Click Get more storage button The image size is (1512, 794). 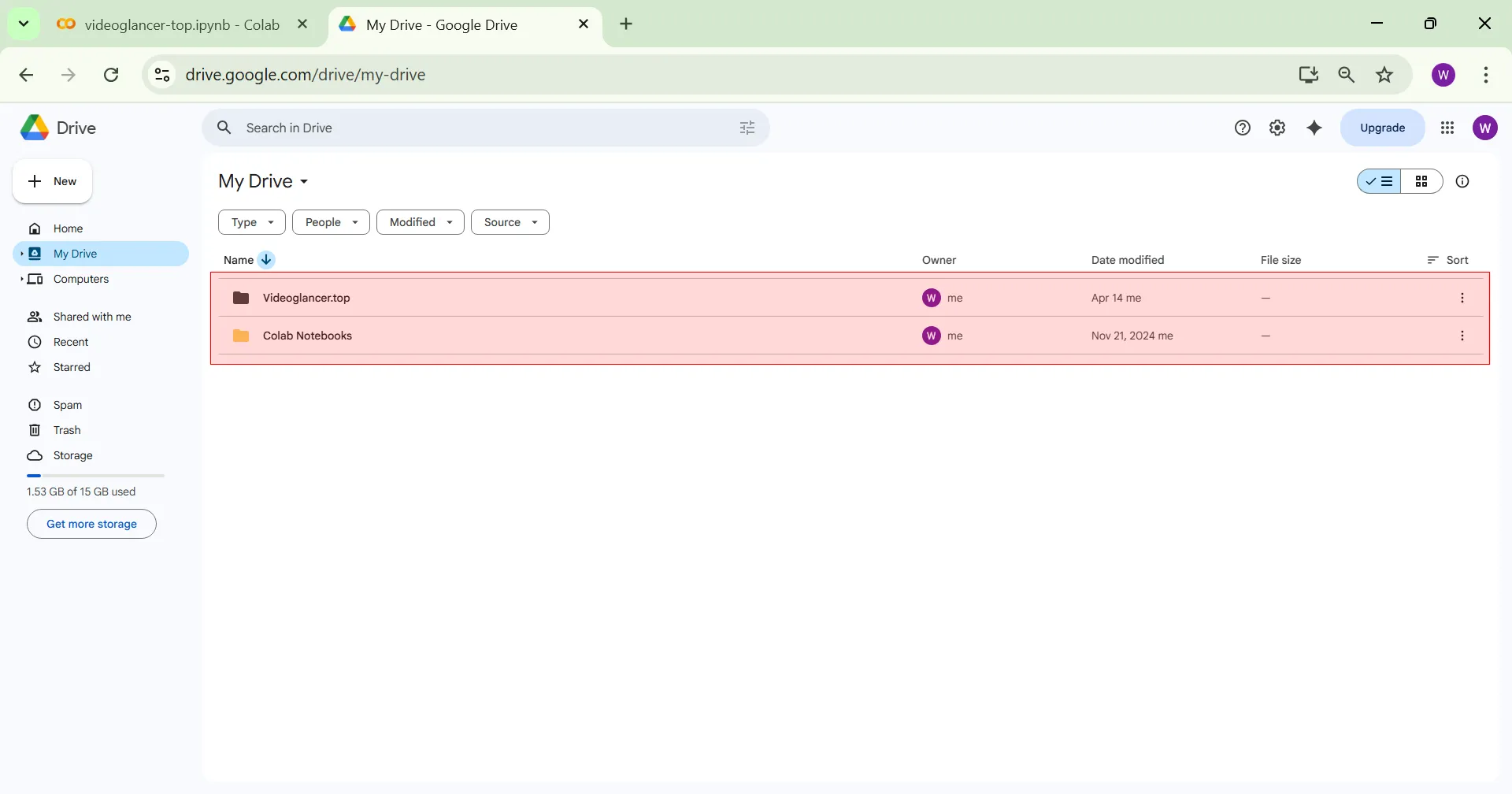click(91, 524)
